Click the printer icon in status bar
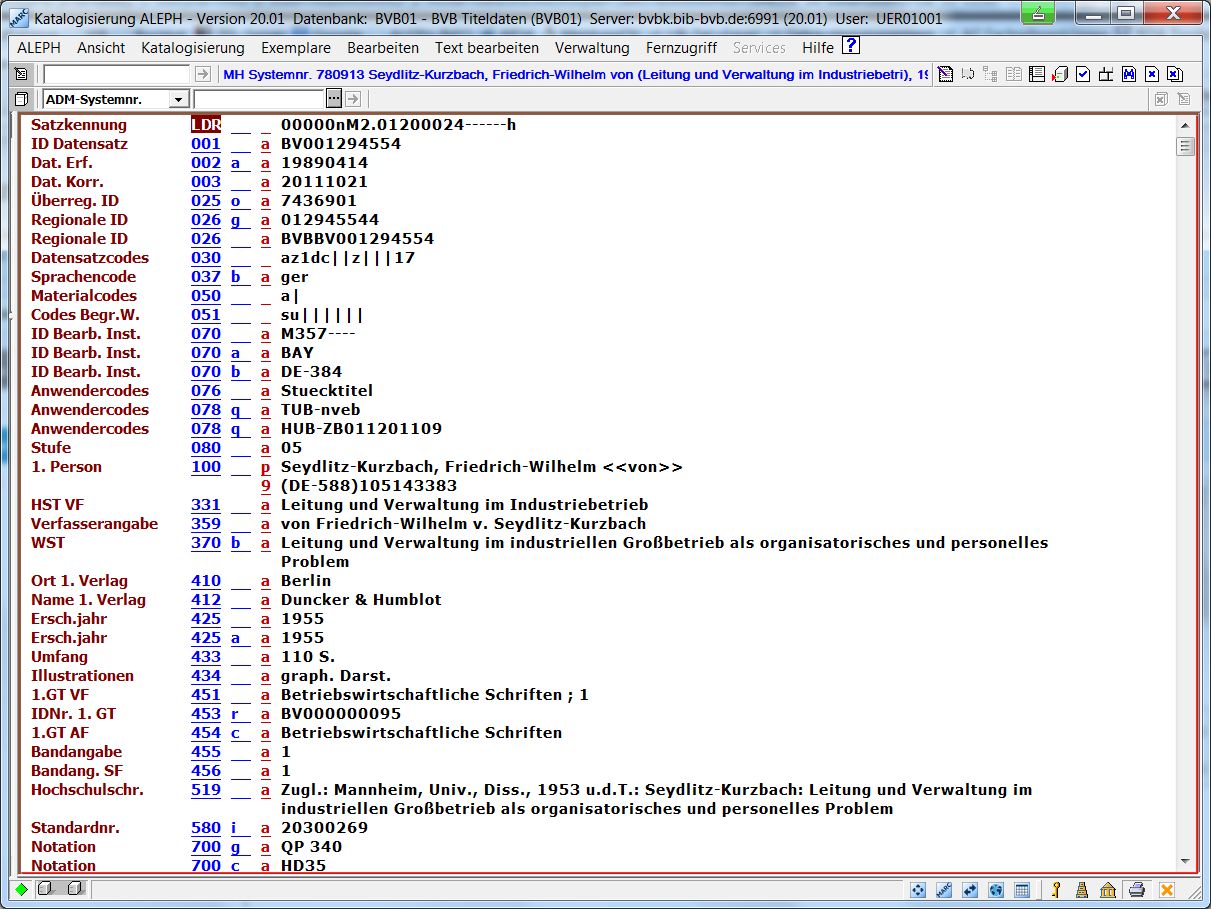The height and width of the screenshot is (909, 1211). 1137,890
